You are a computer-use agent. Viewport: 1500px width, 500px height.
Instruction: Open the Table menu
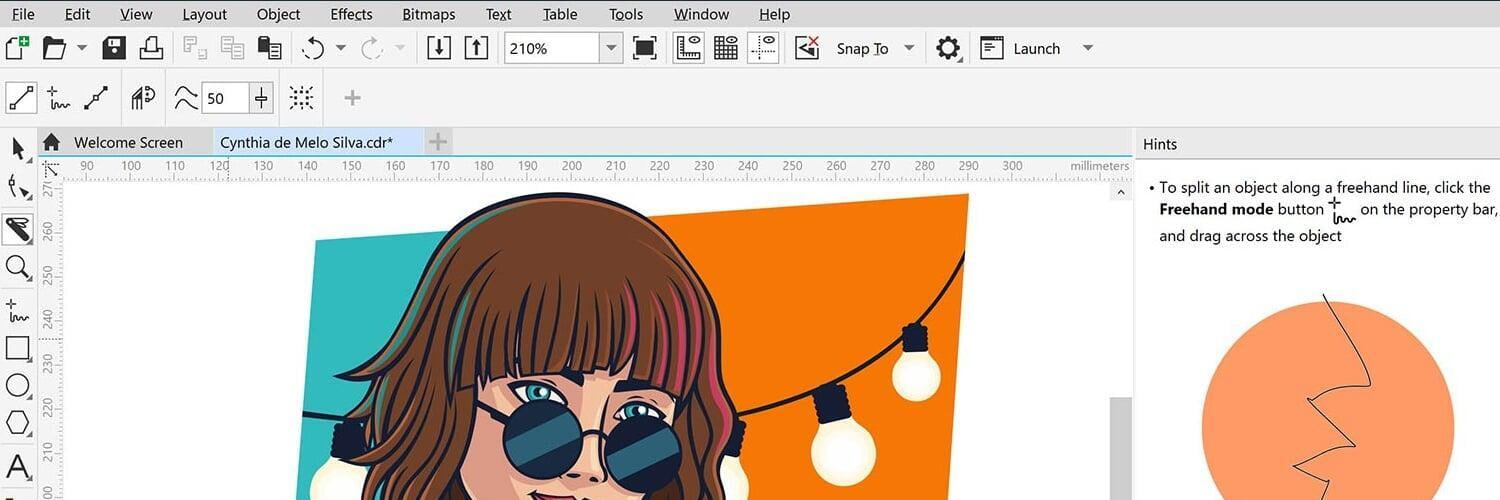pos(560,14)
